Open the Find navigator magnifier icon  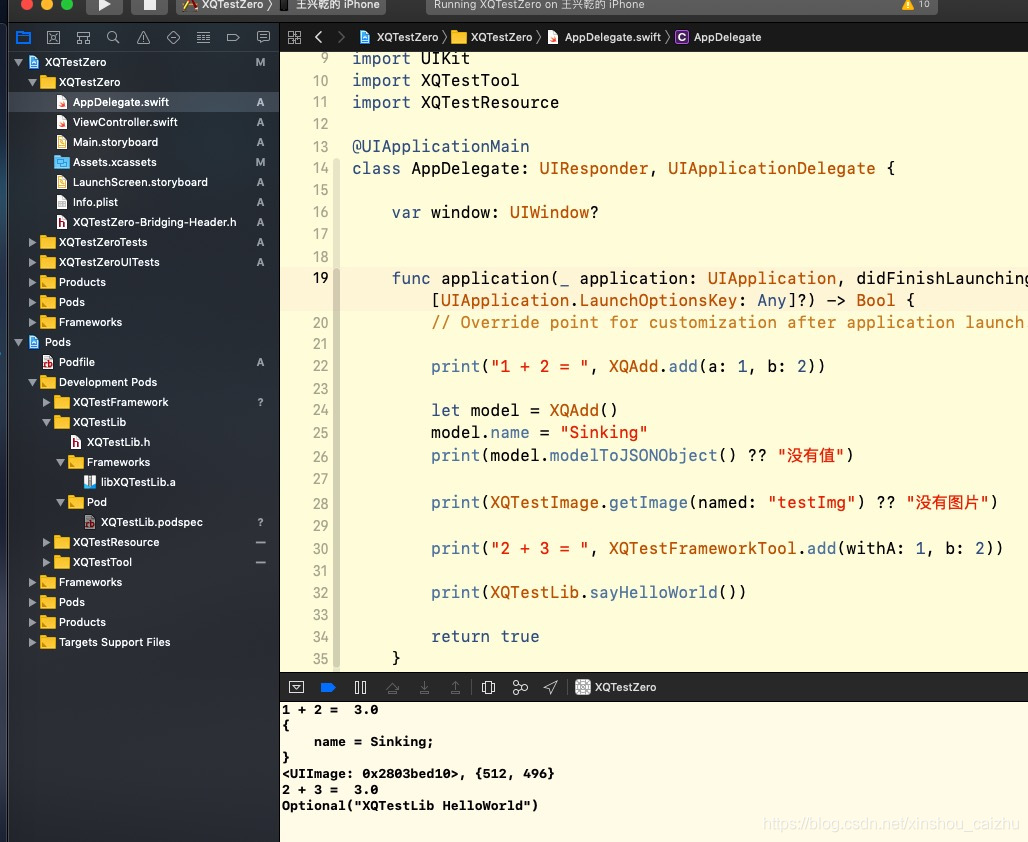click(113, 37)
